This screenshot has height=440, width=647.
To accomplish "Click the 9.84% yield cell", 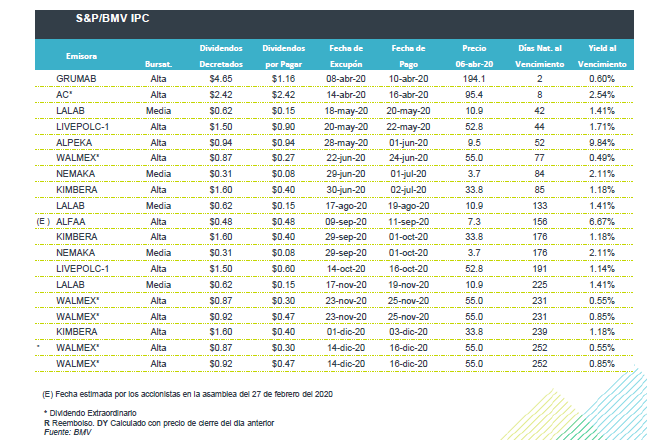I will [x=602, y=143].
